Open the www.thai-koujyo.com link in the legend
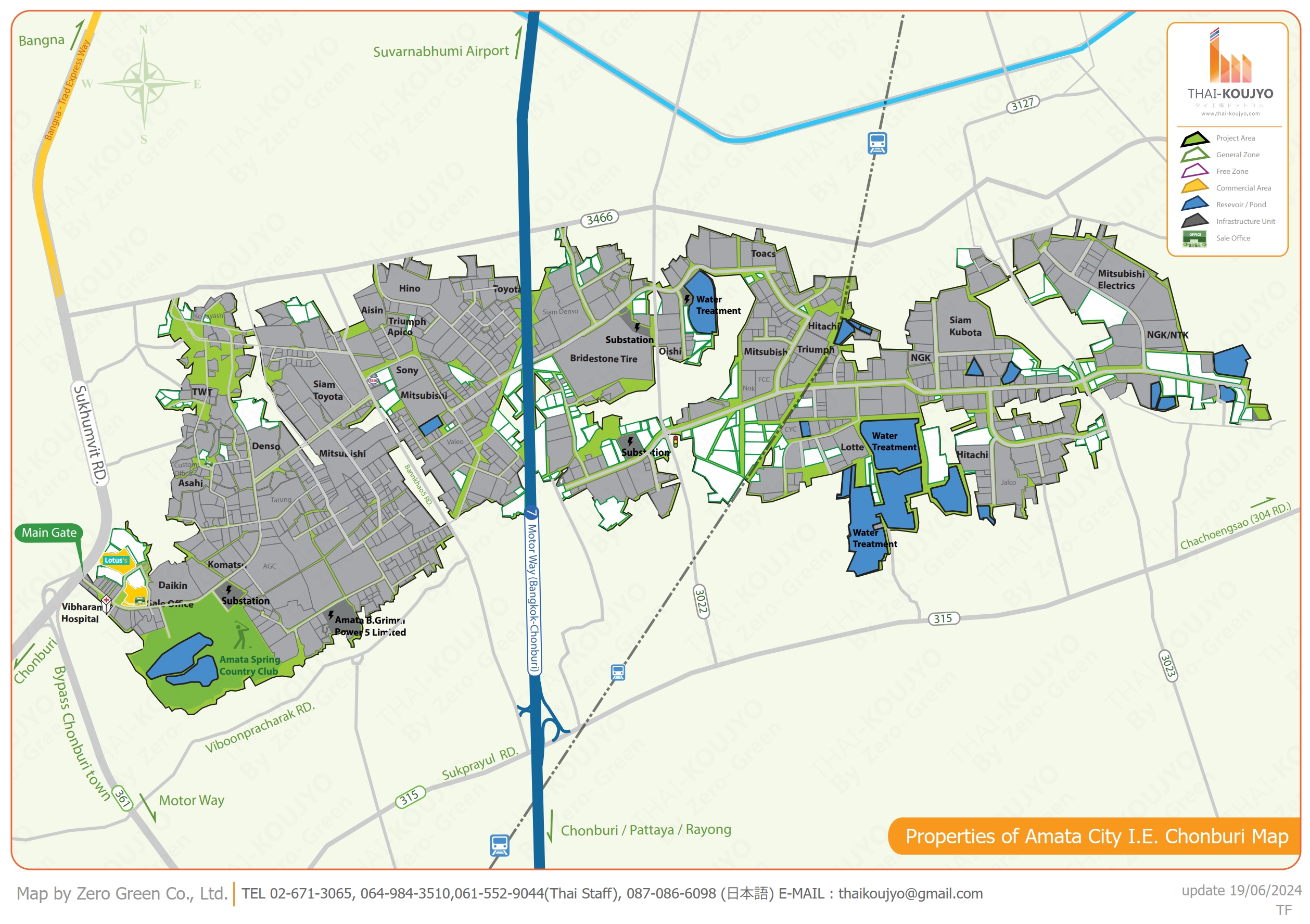The width and height of the screenshot is (1310, 924). click(1230, 113)
